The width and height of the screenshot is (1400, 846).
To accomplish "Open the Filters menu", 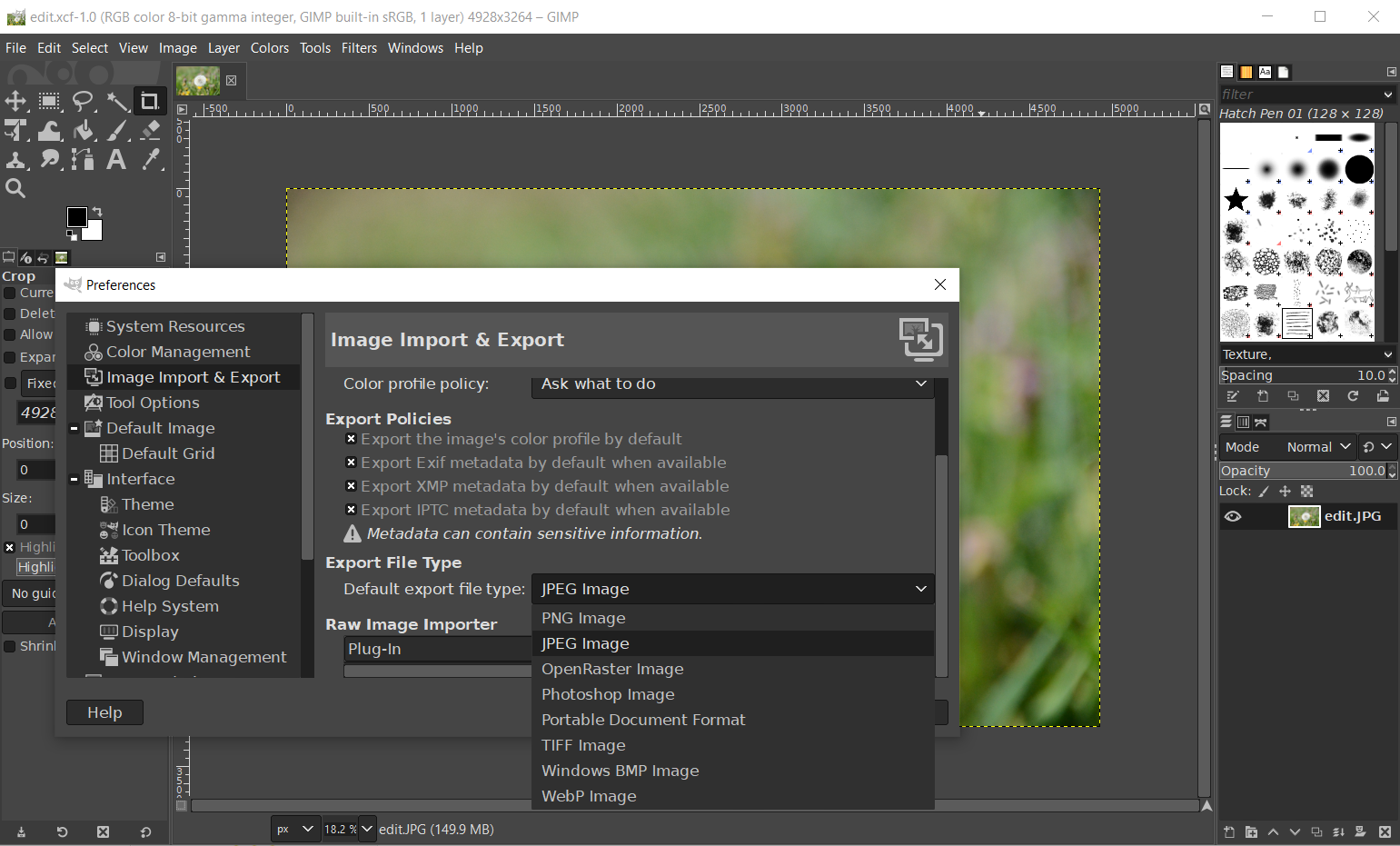I will (359, 48).
